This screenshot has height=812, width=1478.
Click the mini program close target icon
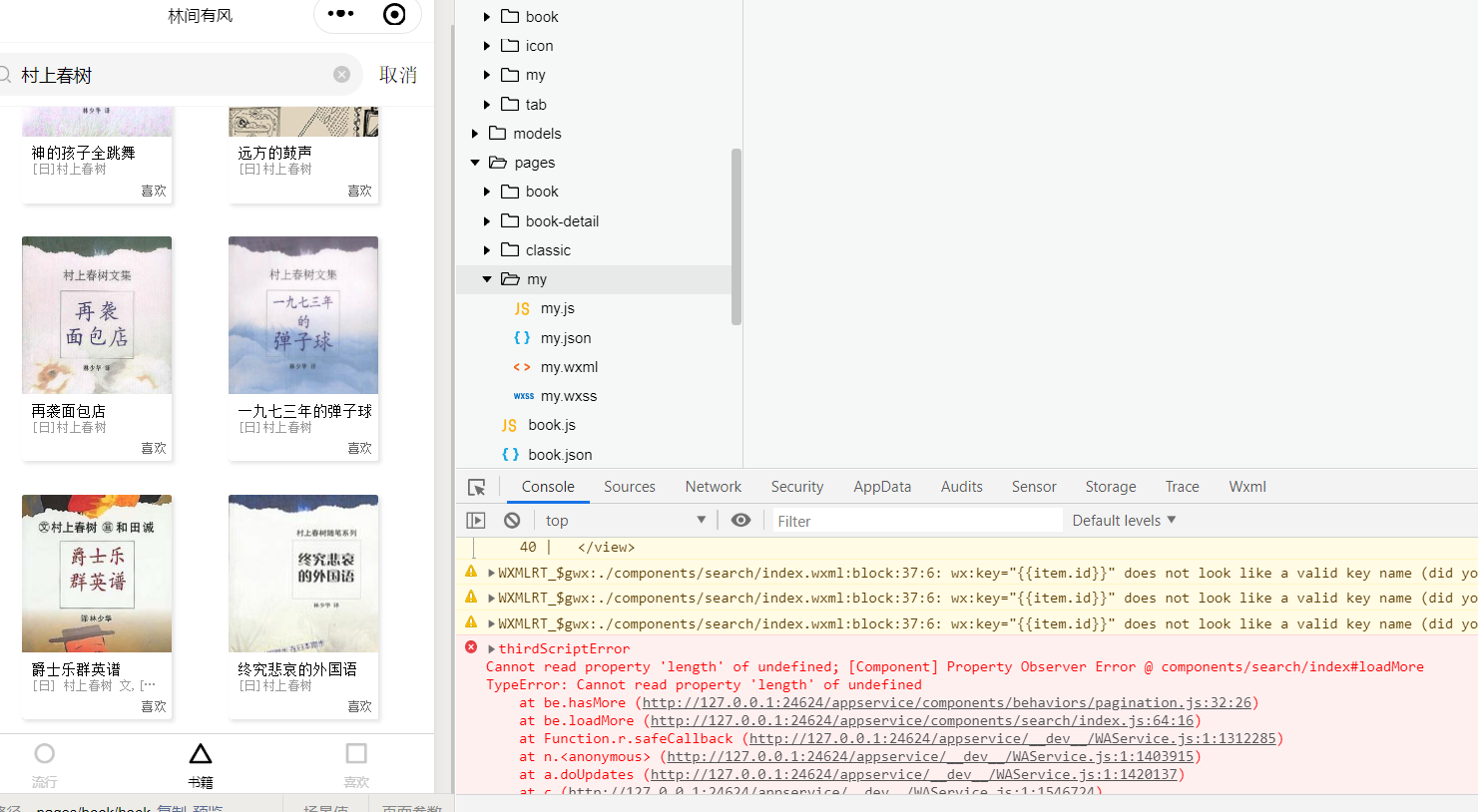point(394,14)
